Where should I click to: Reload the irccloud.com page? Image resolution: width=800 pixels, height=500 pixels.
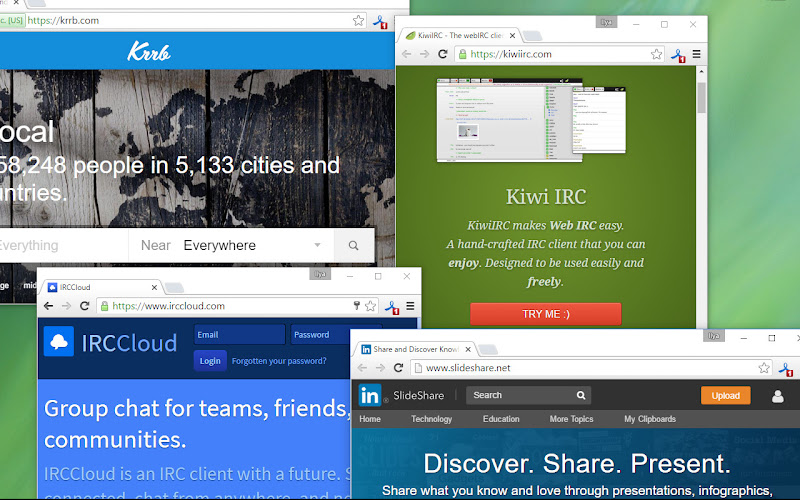click(85, 306)
